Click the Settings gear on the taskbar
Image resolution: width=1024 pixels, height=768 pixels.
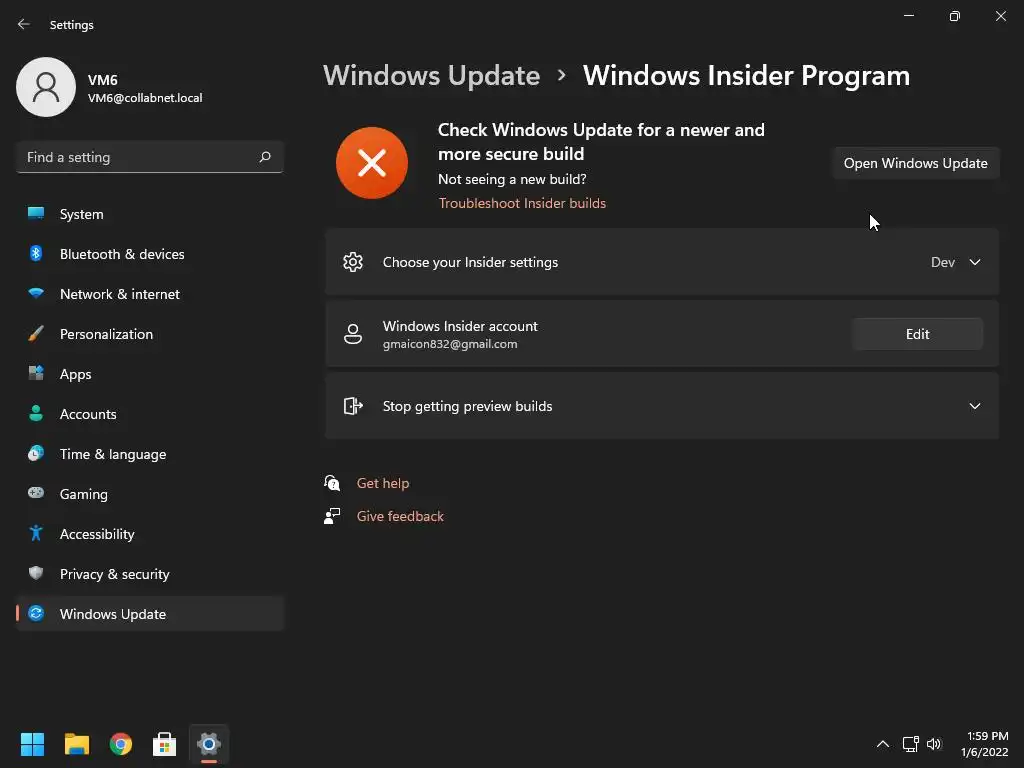(209, 744)
